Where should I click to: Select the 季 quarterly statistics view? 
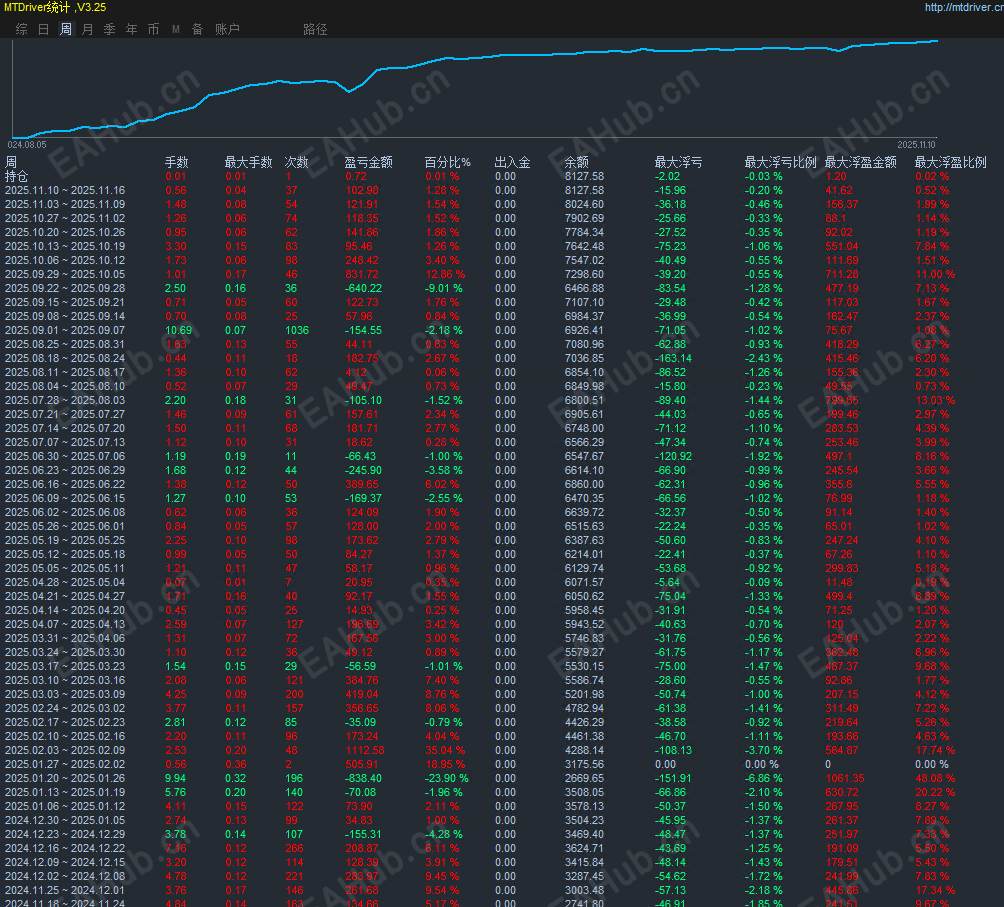point(108,29)
